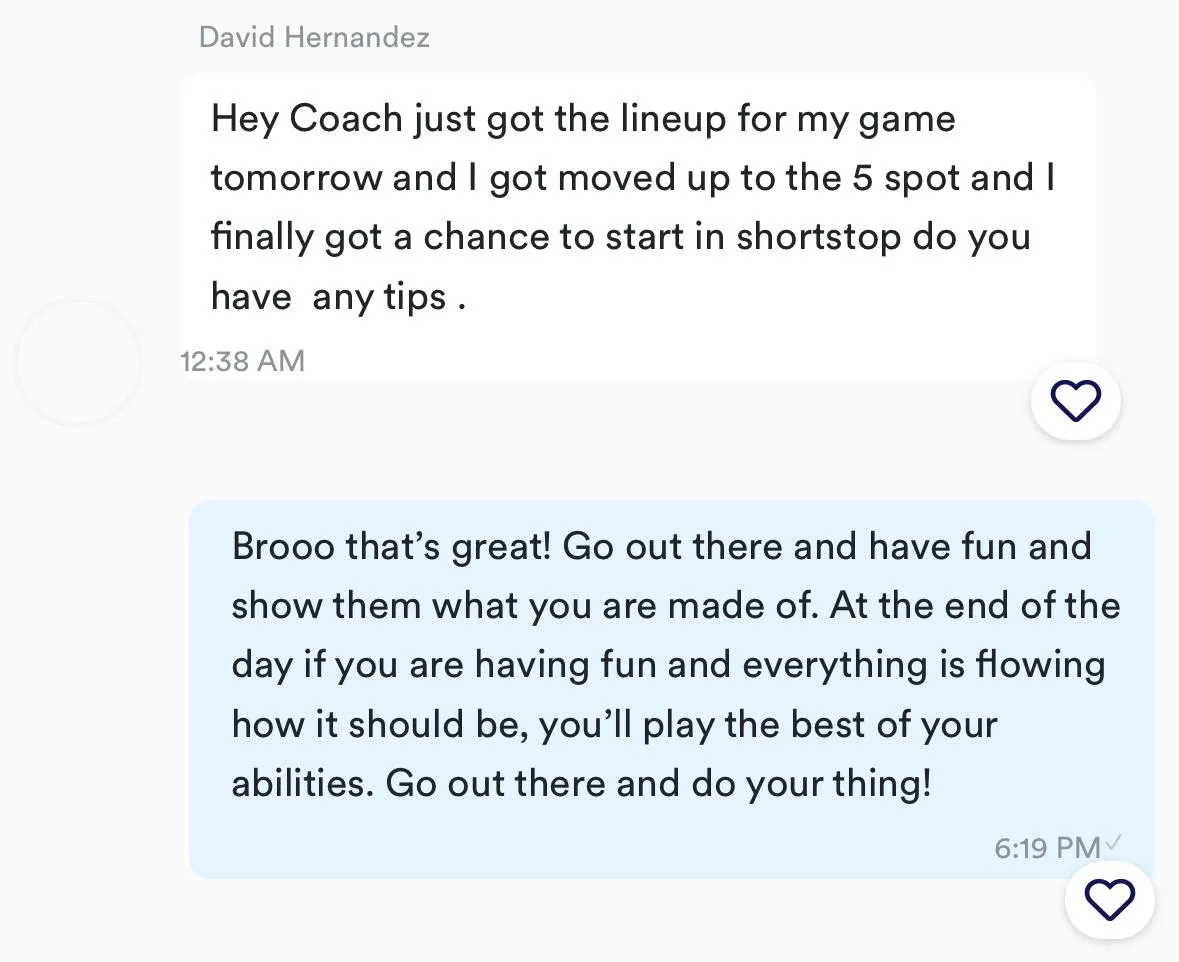Click the word 'Brooo' in the reply
The width and height of the screenshot is (1179, 962).
[x=283, y=547]
